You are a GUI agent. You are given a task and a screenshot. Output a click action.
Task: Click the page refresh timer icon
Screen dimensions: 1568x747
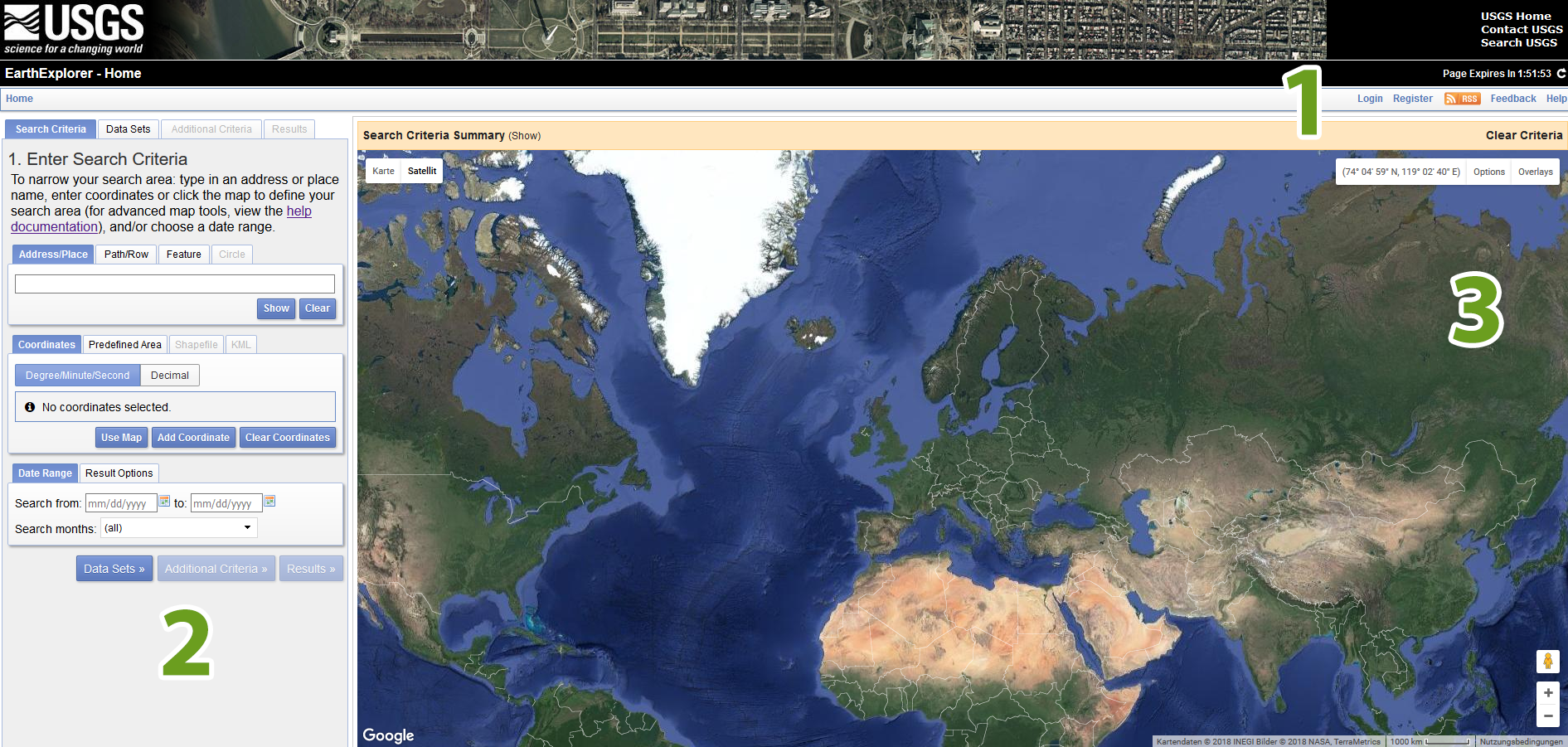[x=1561, y=74]
